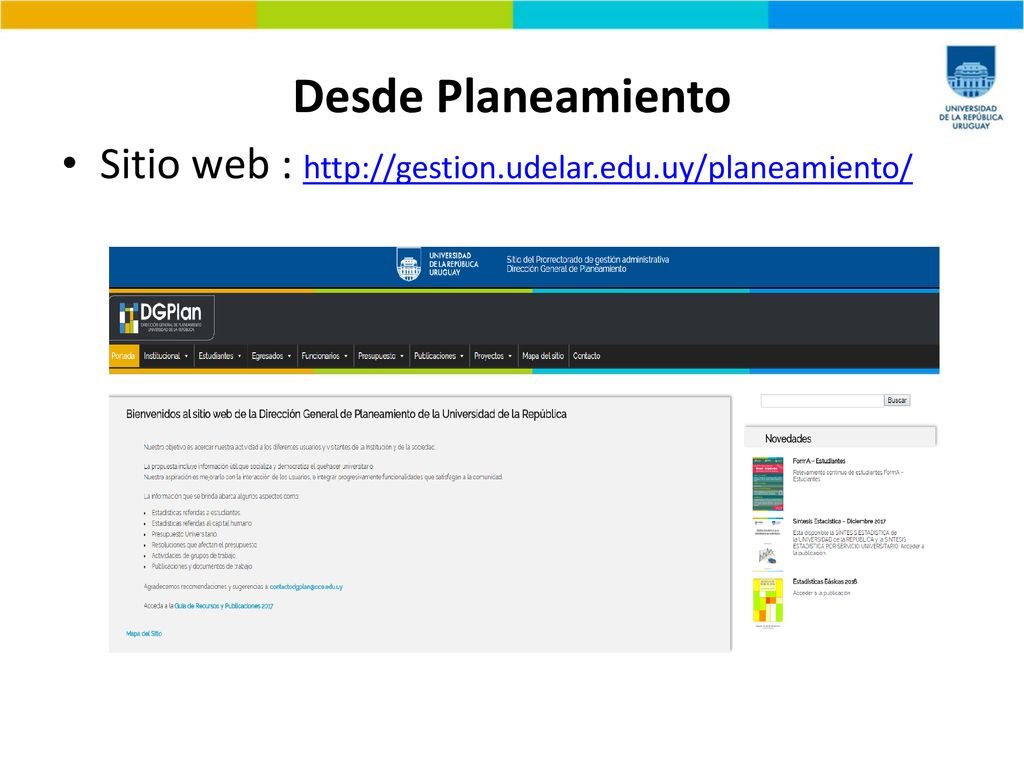Click the Universidad de la República crest in the site header
Screen dimensions: 1024x768
(x=409, y=264)
